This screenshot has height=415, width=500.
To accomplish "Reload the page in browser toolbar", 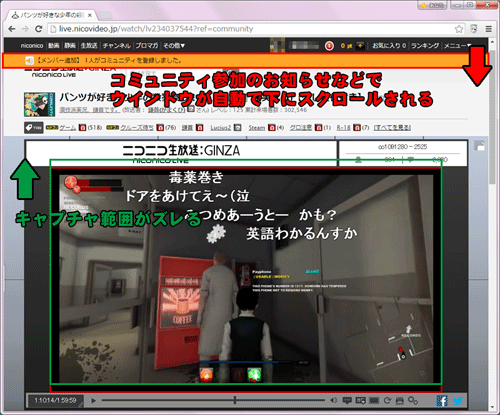I will (39, 29).
